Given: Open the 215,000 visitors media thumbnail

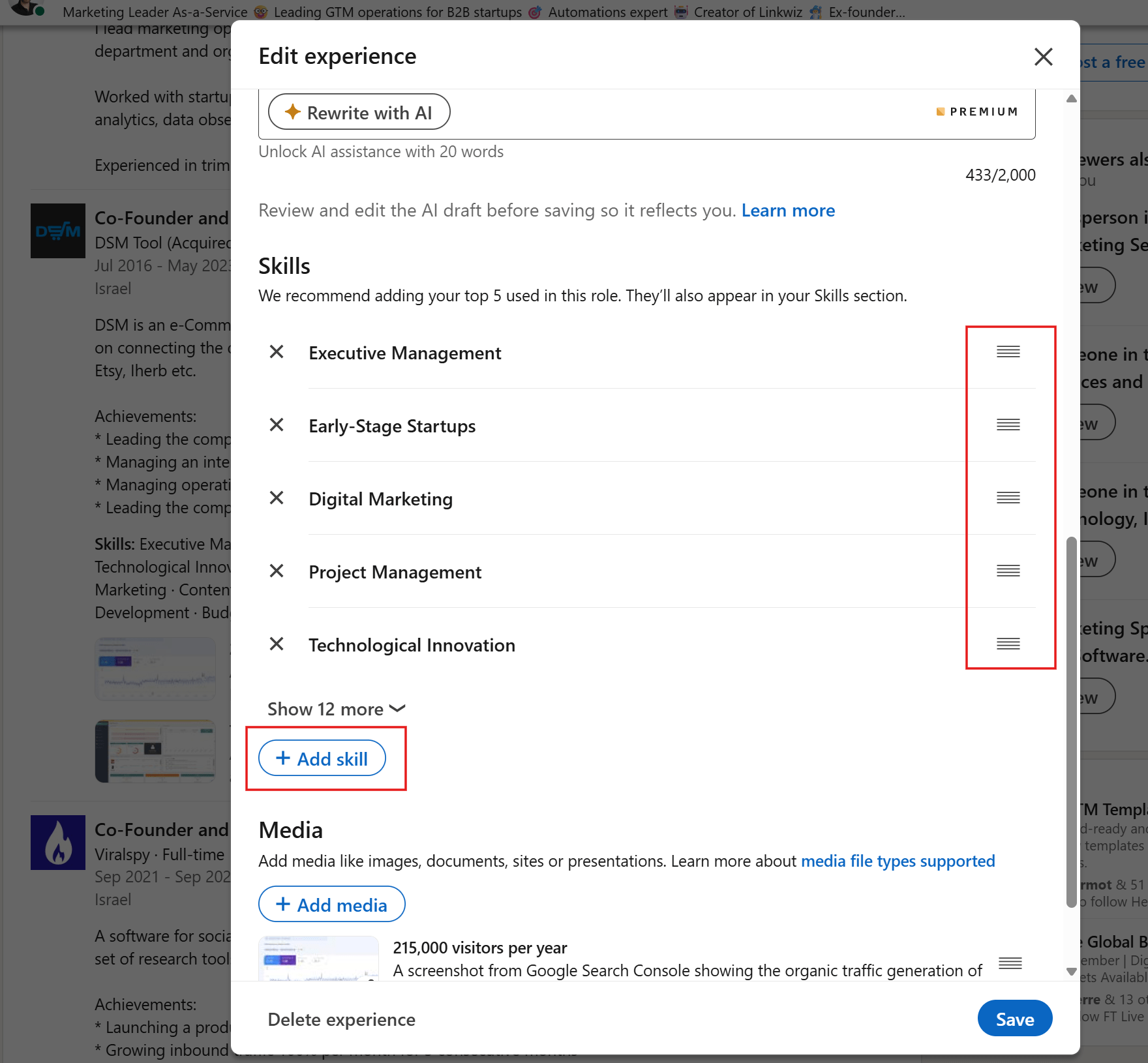Looking at the screenshot, I should coord(318,959).
